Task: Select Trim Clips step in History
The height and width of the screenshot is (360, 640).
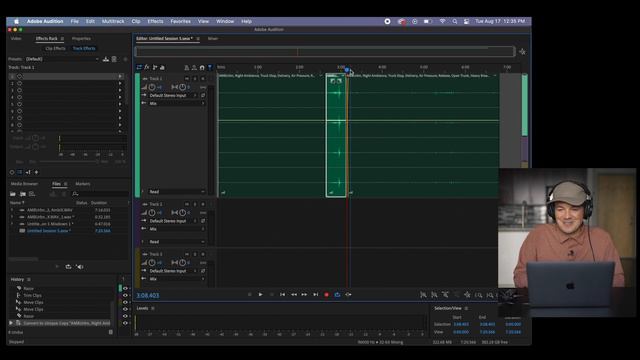Action: 33,296
